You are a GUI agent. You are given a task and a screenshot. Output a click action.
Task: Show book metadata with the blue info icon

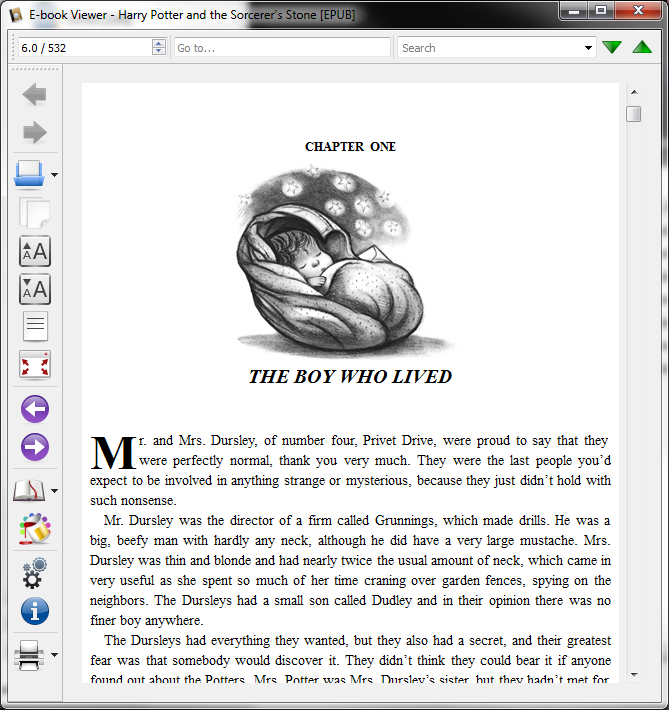tap(35, 611)
